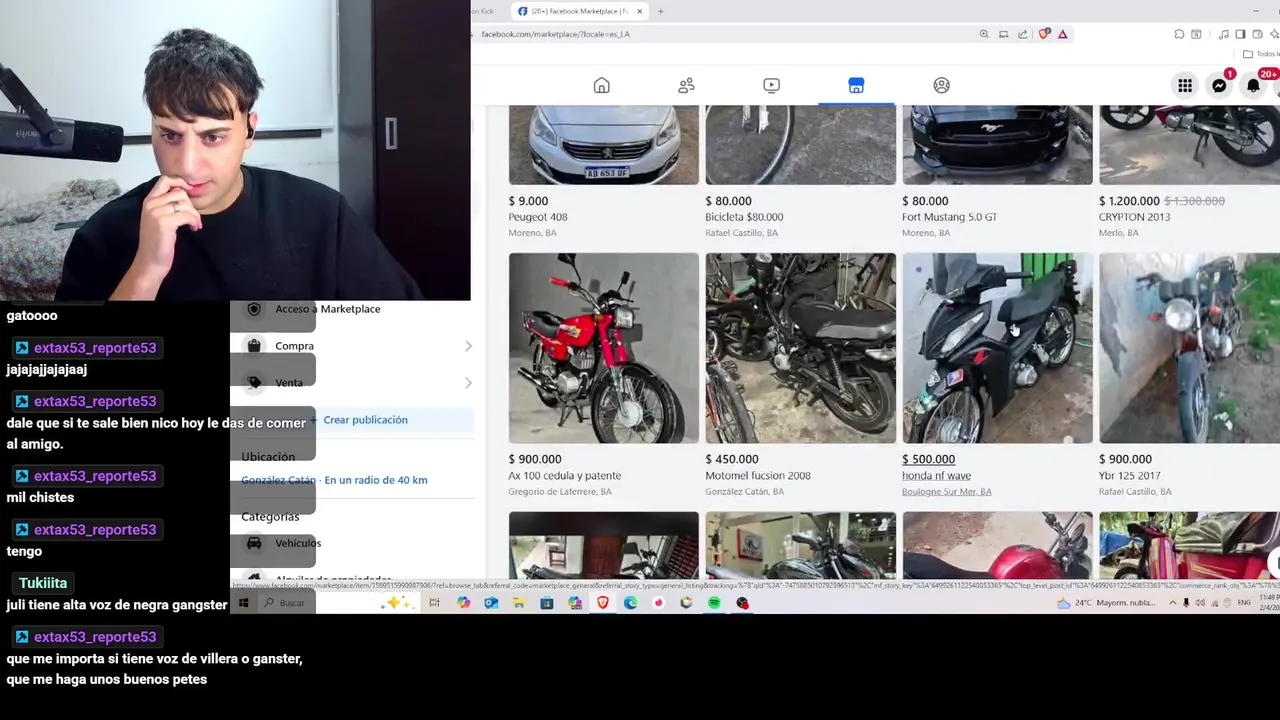Click the Brave Rewards triangle icon
This screenshot has width=1280, height=720.
[x=1062, y=34]
